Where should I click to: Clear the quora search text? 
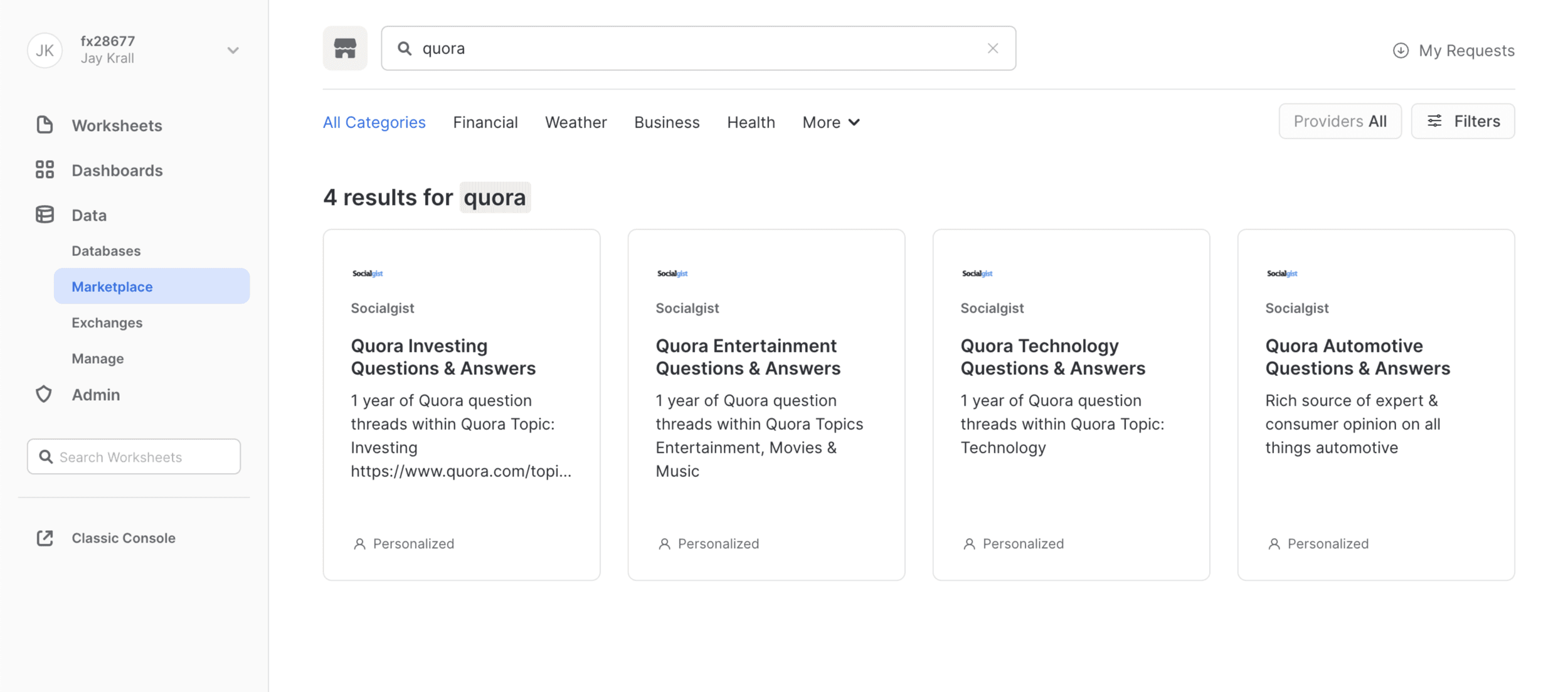(992, 48)
